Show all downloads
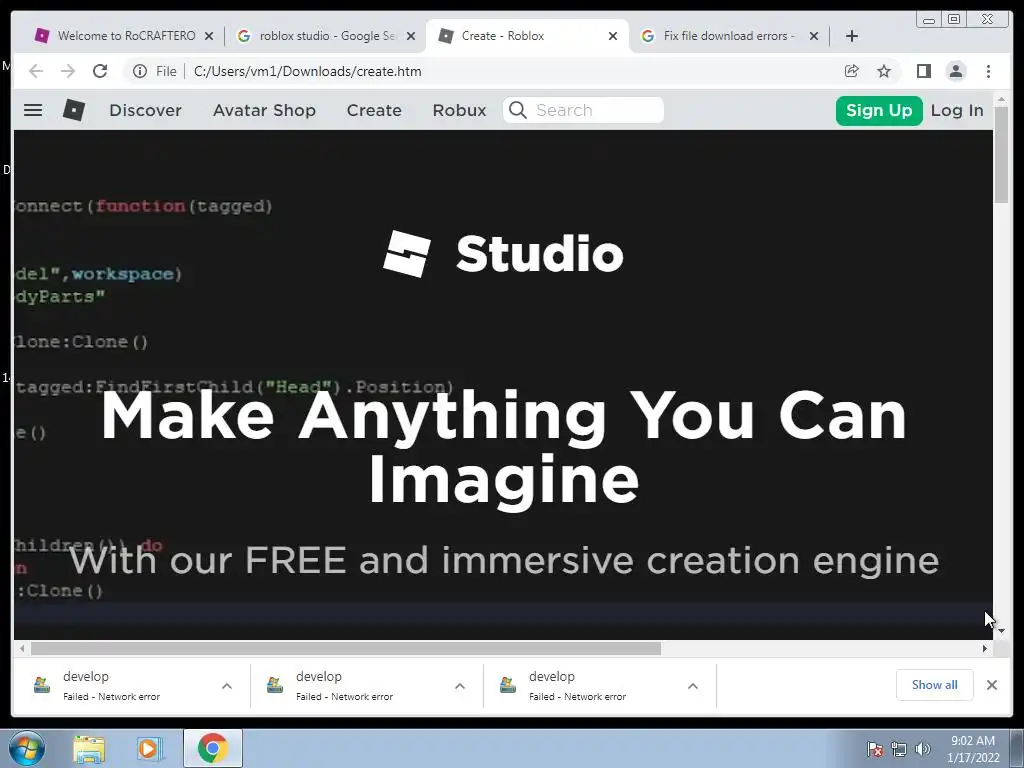The image size is (1024, 768). (x=935, y=685)
